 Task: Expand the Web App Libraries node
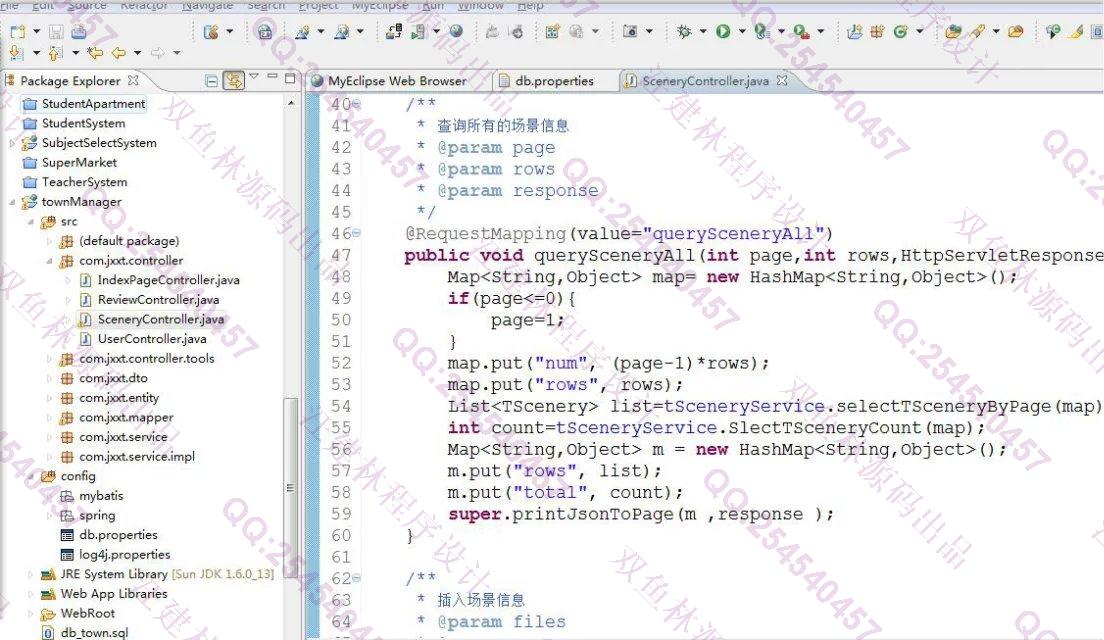click(x=30, y=594)
